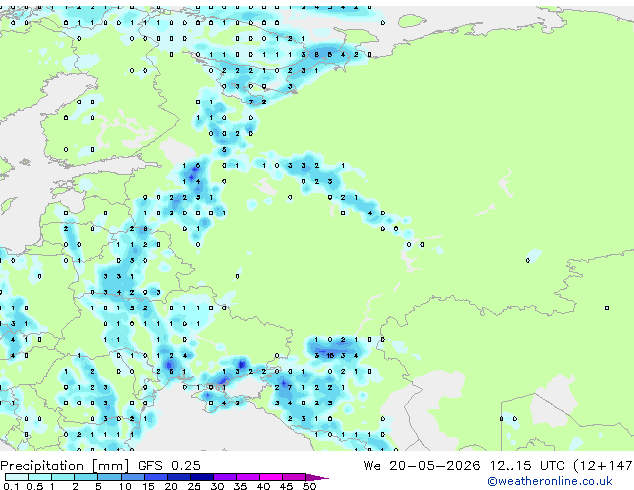Click the 'GFS 0.25' model label

click(169, 466)
